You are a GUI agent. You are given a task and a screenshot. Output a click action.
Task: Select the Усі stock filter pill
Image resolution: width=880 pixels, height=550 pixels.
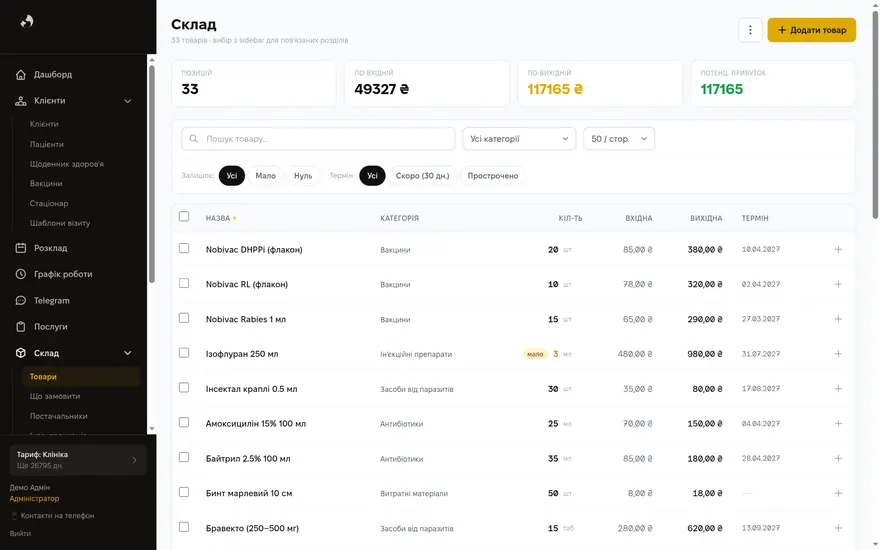click(x=232, y=176)
